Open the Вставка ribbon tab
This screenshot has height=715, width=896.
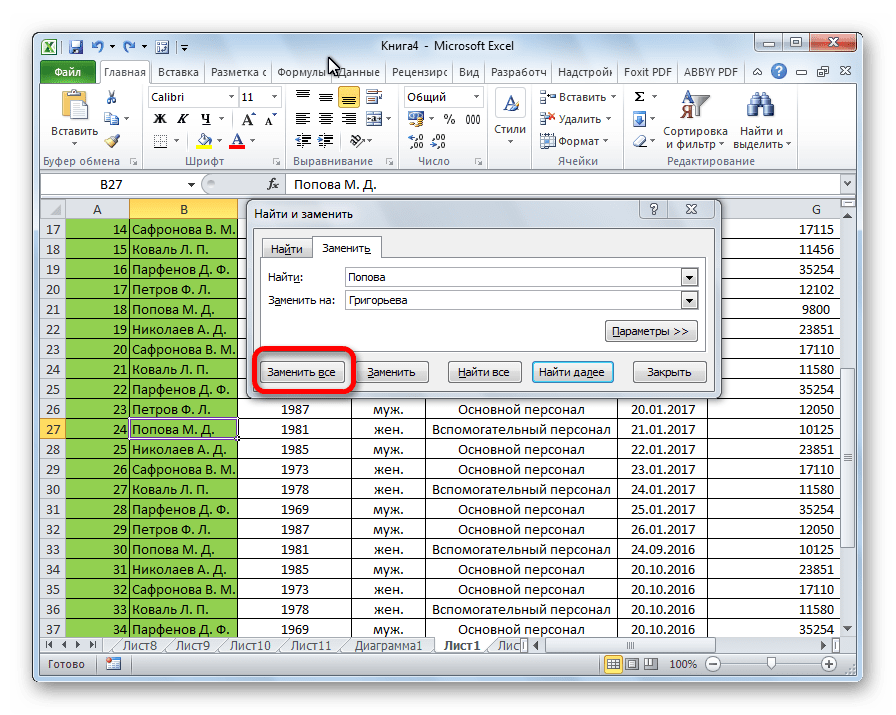click(x=177, y=72)
